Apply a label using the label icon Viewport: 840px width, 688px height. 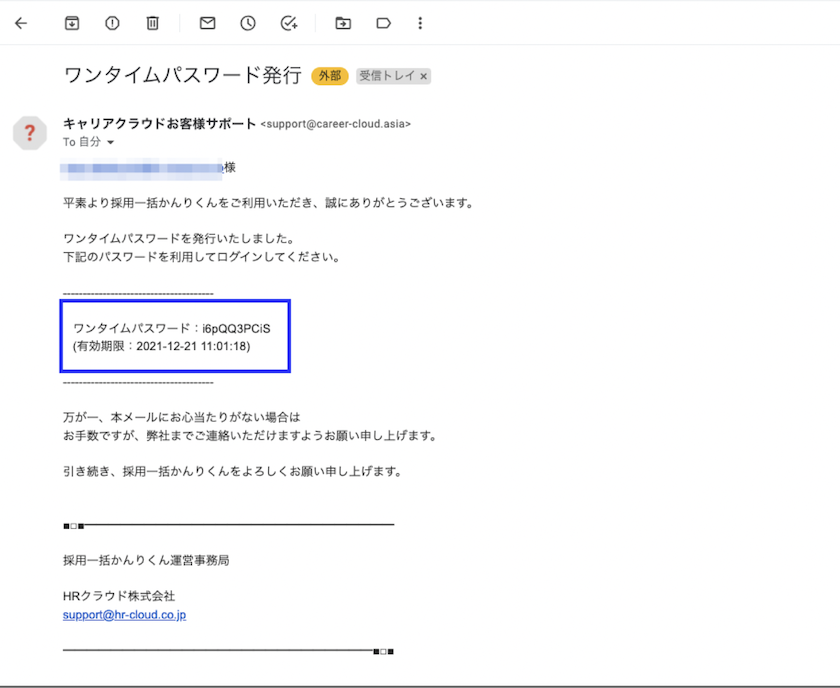tap(383, 23)
